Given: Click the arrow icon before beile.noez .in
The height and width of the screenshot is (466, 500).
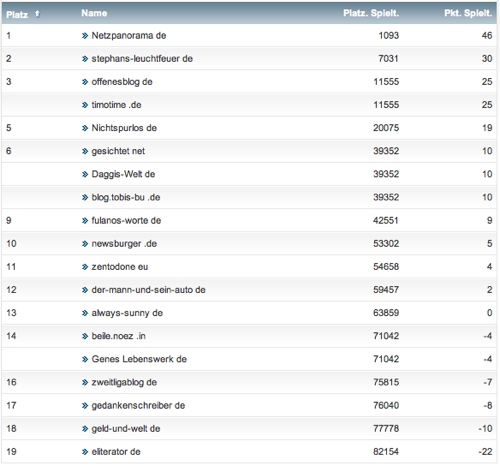Looking at the screenshot, I should point(85,336).
